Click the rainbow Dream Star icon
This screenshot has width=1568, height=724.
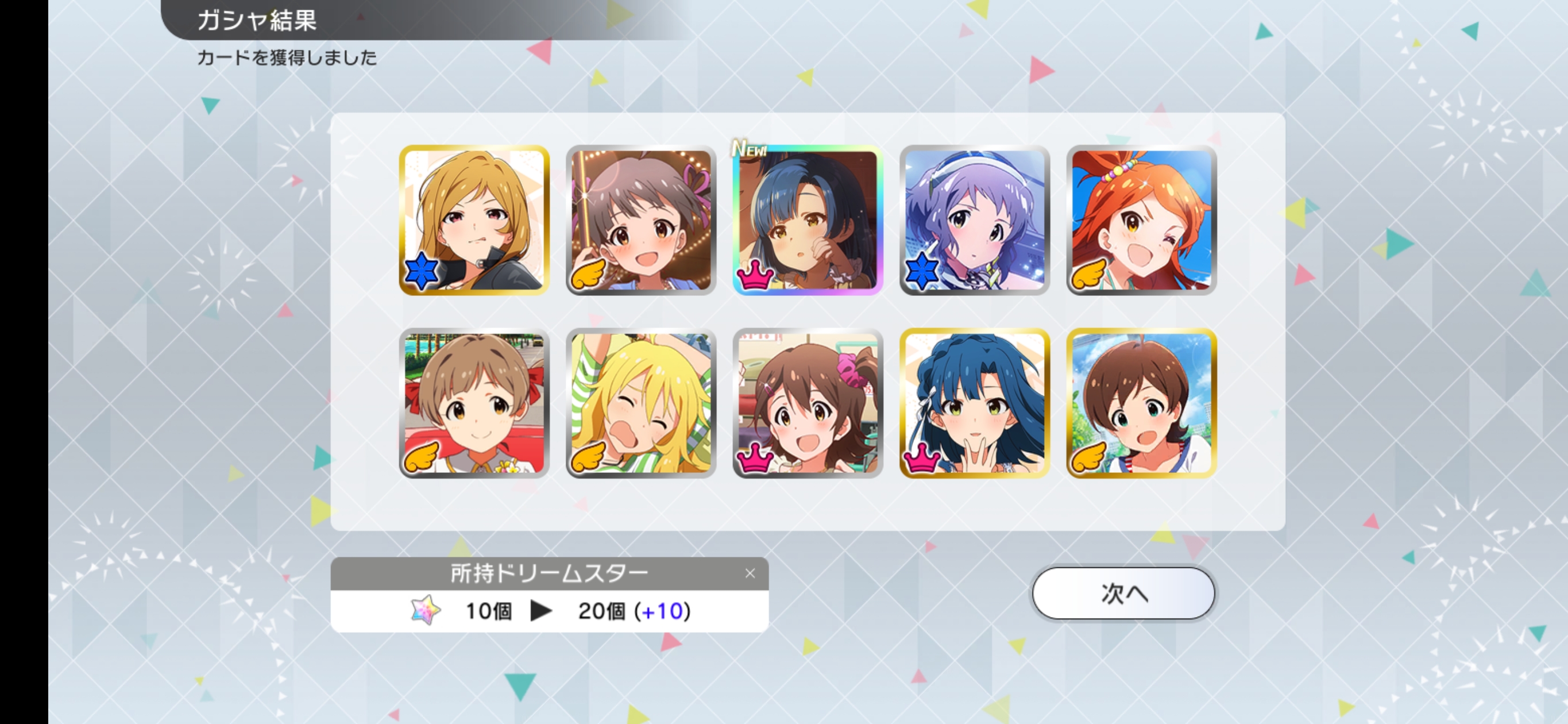pyautogui.click(x=426, y=610)
